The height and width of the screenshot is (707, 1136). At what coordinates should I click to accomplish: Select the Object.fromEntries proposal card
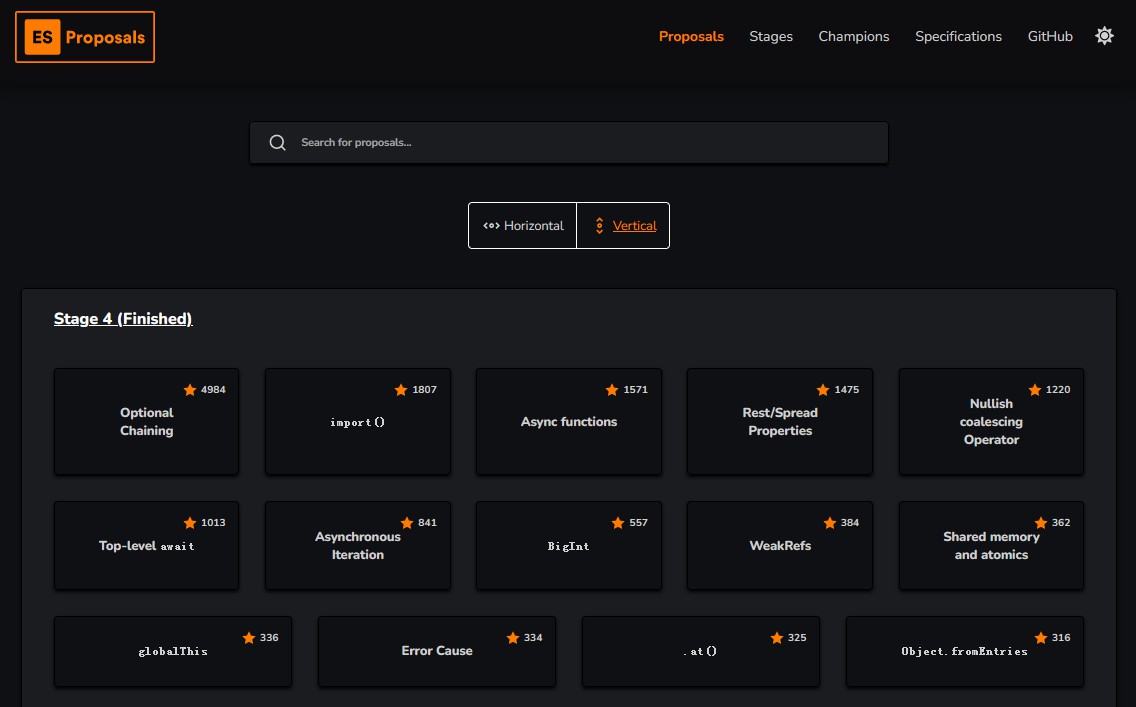(964, 652)
